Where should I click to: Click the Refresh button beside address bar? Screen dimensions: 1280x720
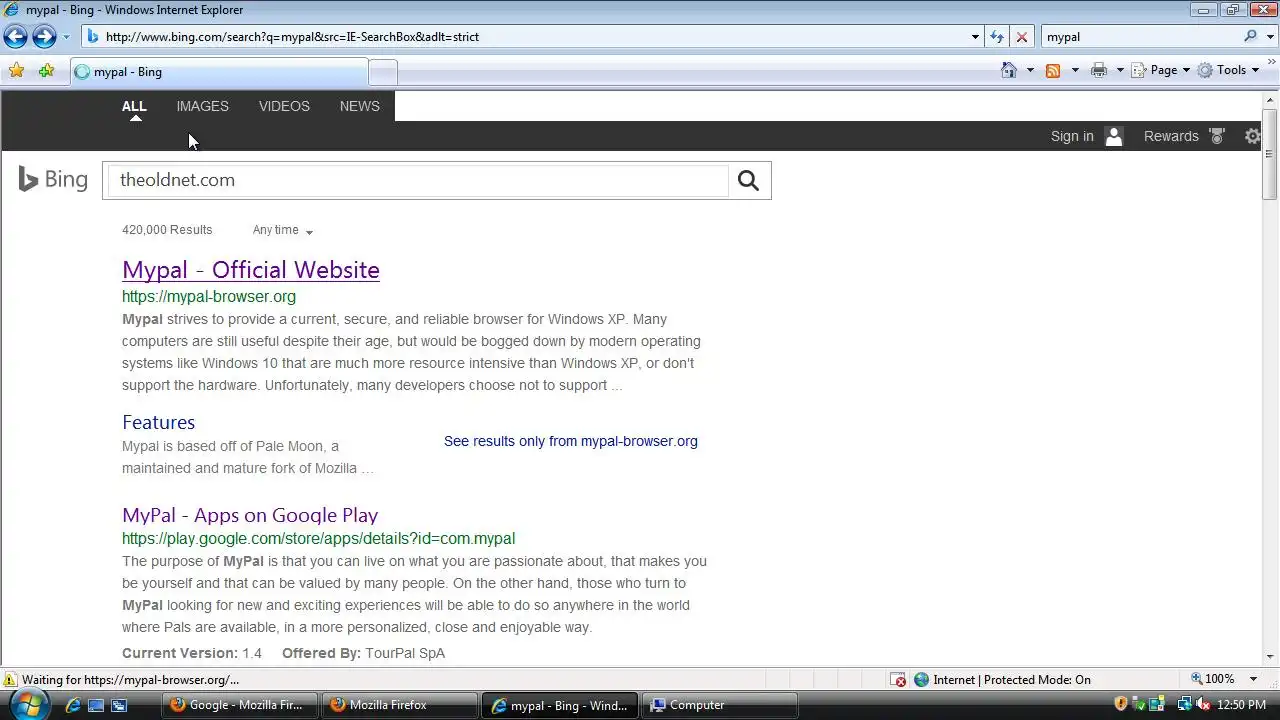997,37
